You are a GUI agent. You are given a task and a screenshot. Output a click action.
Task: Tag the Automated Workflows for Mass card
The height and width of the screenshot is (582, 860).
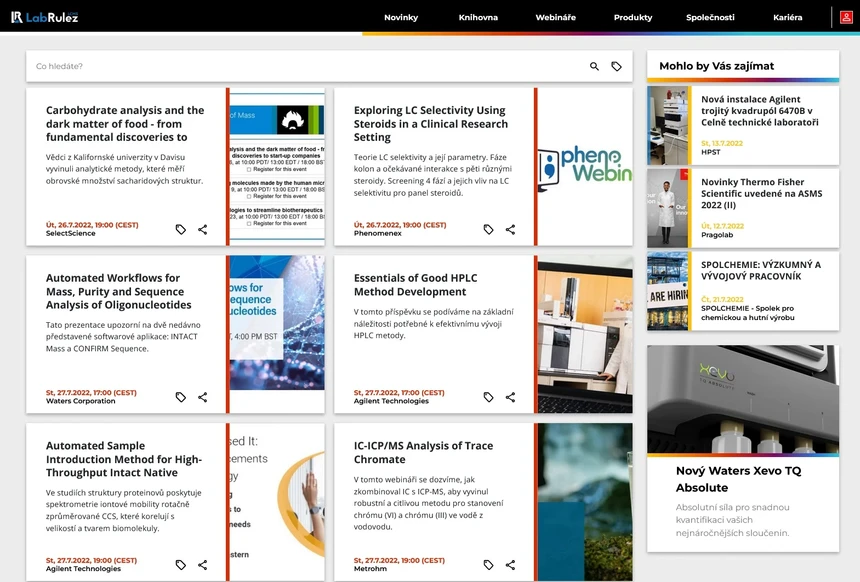(x=180, y=397)
